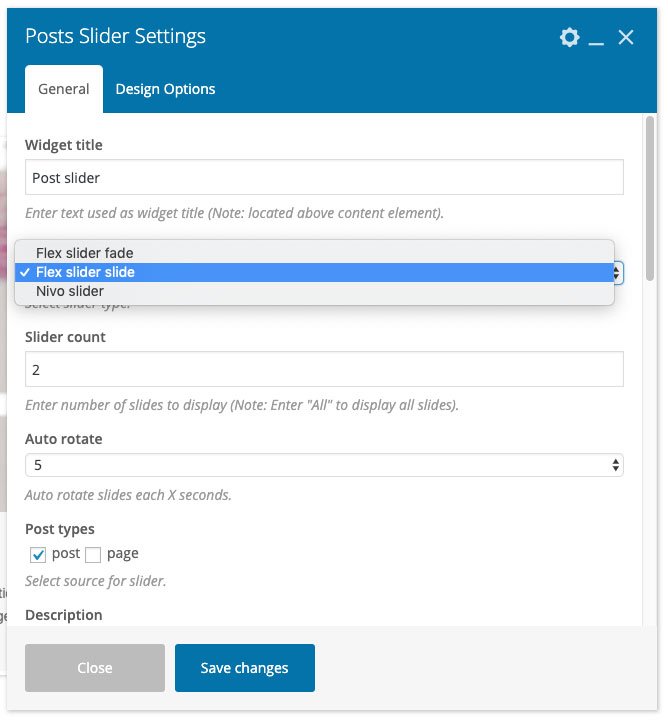Screen dimensions: 668x723
Task: Click the Post types label
Action: tap(59, 529)
